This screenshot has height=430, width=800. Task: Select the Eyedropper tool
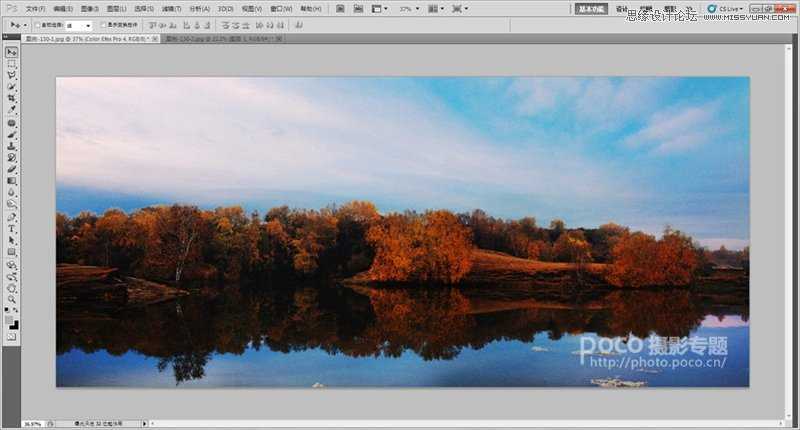(x=11, y=109)
